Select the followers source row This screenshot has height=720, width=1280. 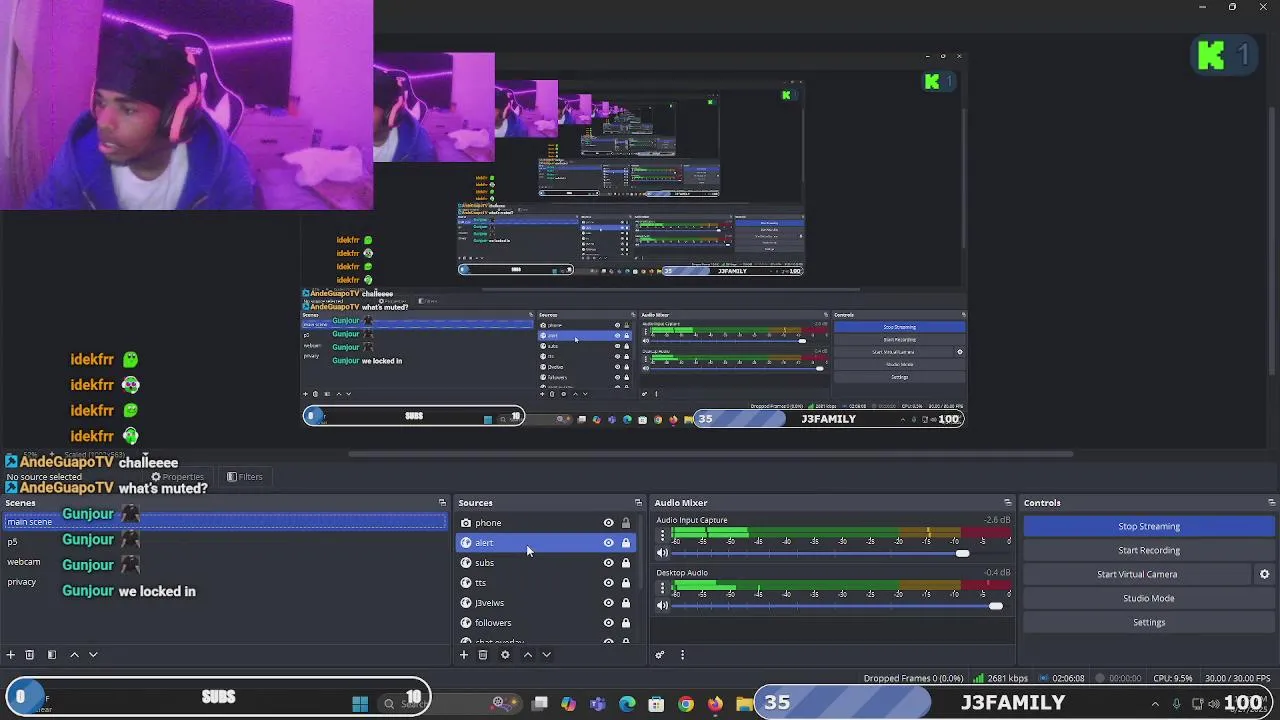click(x=545, y=623)
